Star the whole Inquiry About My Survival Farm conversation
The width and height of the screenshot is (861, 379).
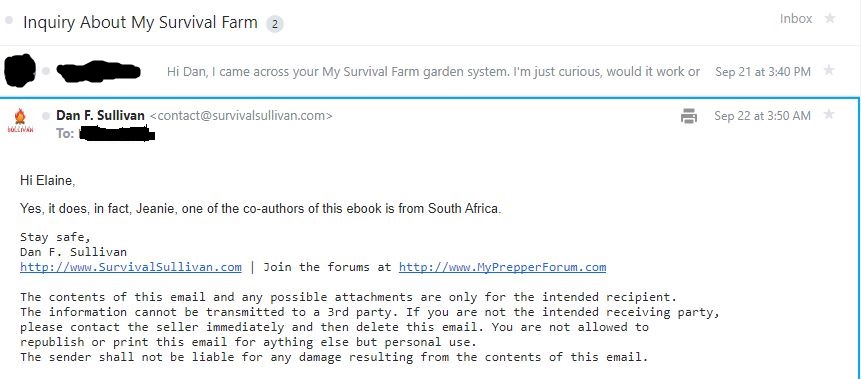coord(830,19)
